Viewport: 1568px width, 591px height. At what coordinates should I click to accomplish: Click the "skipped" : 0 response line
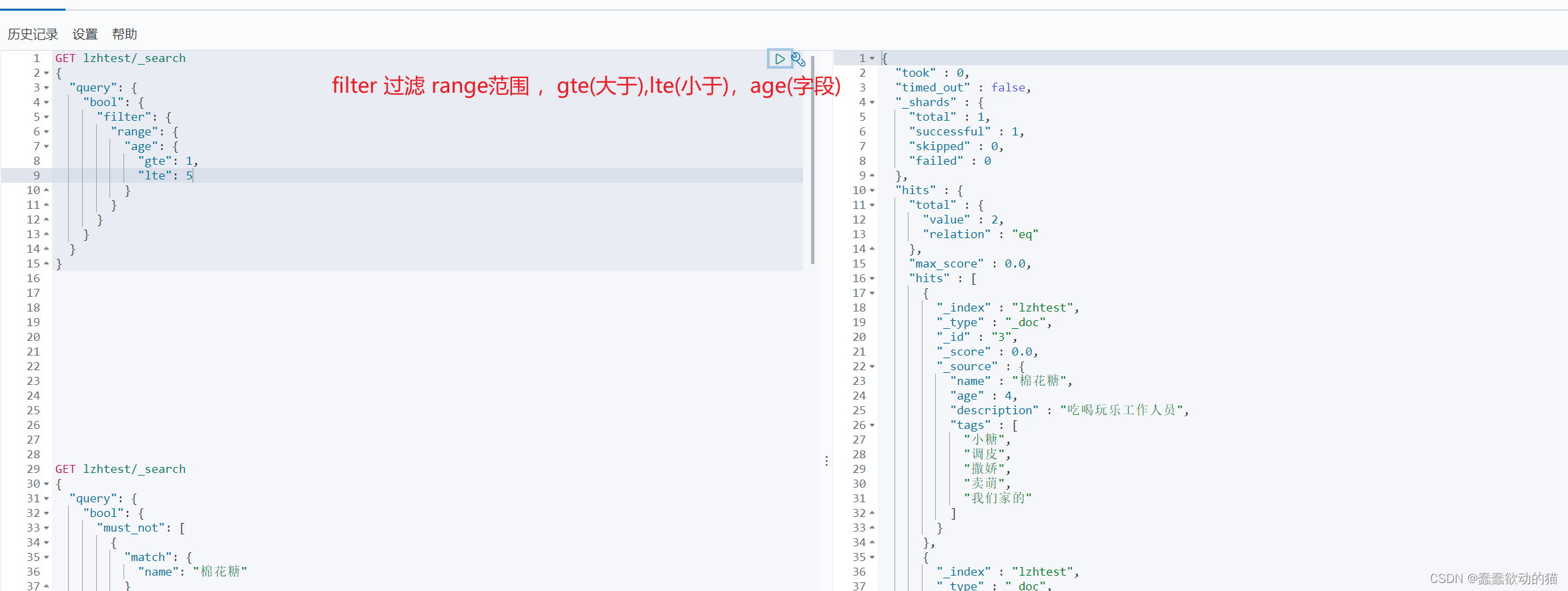click(956, 146)
